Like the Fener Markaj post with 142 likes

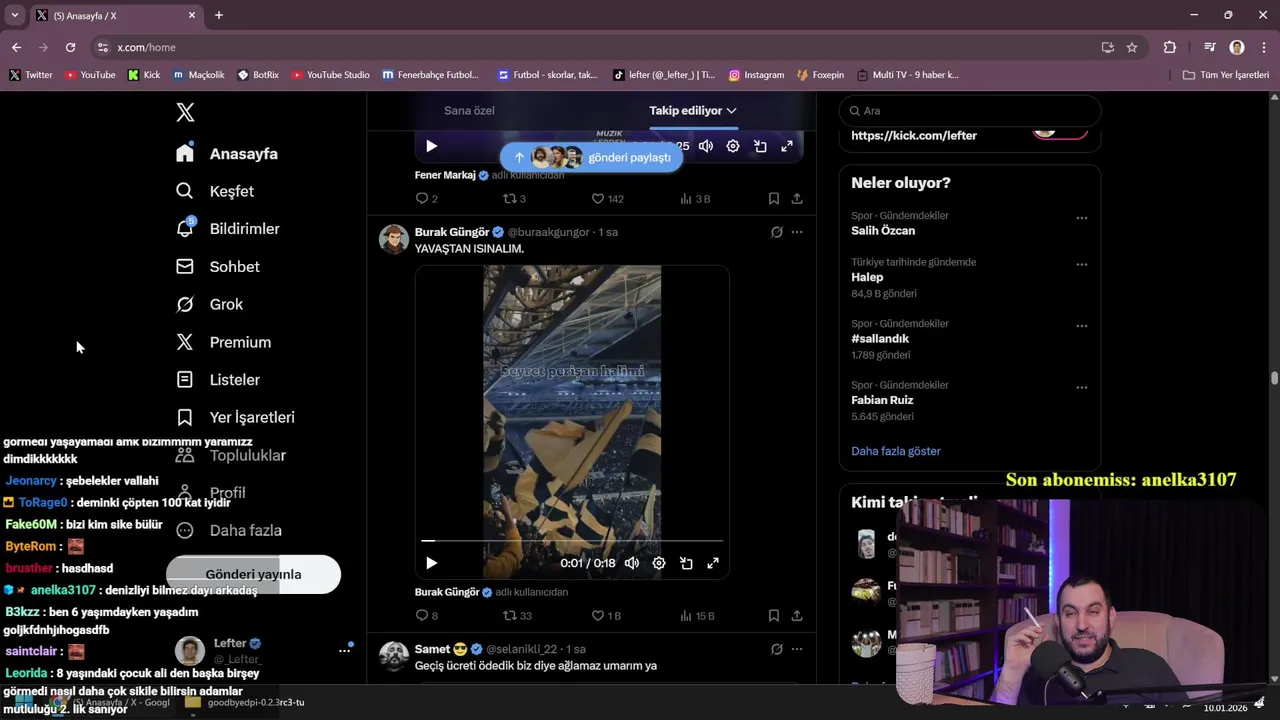[x=608, y=199]
